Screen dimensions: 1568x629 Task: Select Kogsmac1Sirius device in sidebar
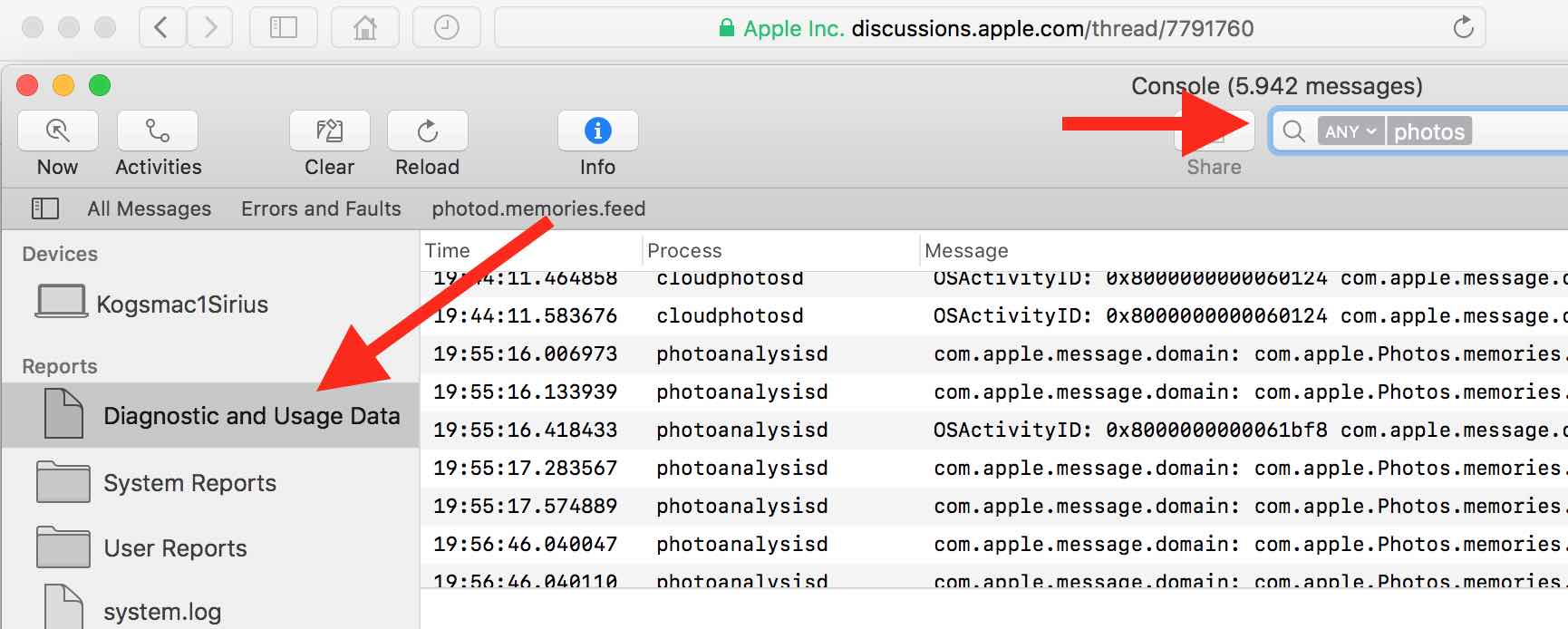pos(181,304)
